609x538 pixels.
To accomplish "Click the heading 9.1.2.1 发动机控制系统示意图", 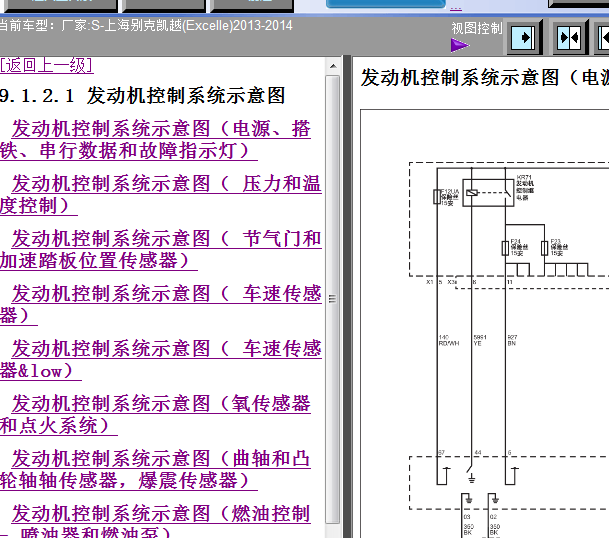I will click(143, 96).
